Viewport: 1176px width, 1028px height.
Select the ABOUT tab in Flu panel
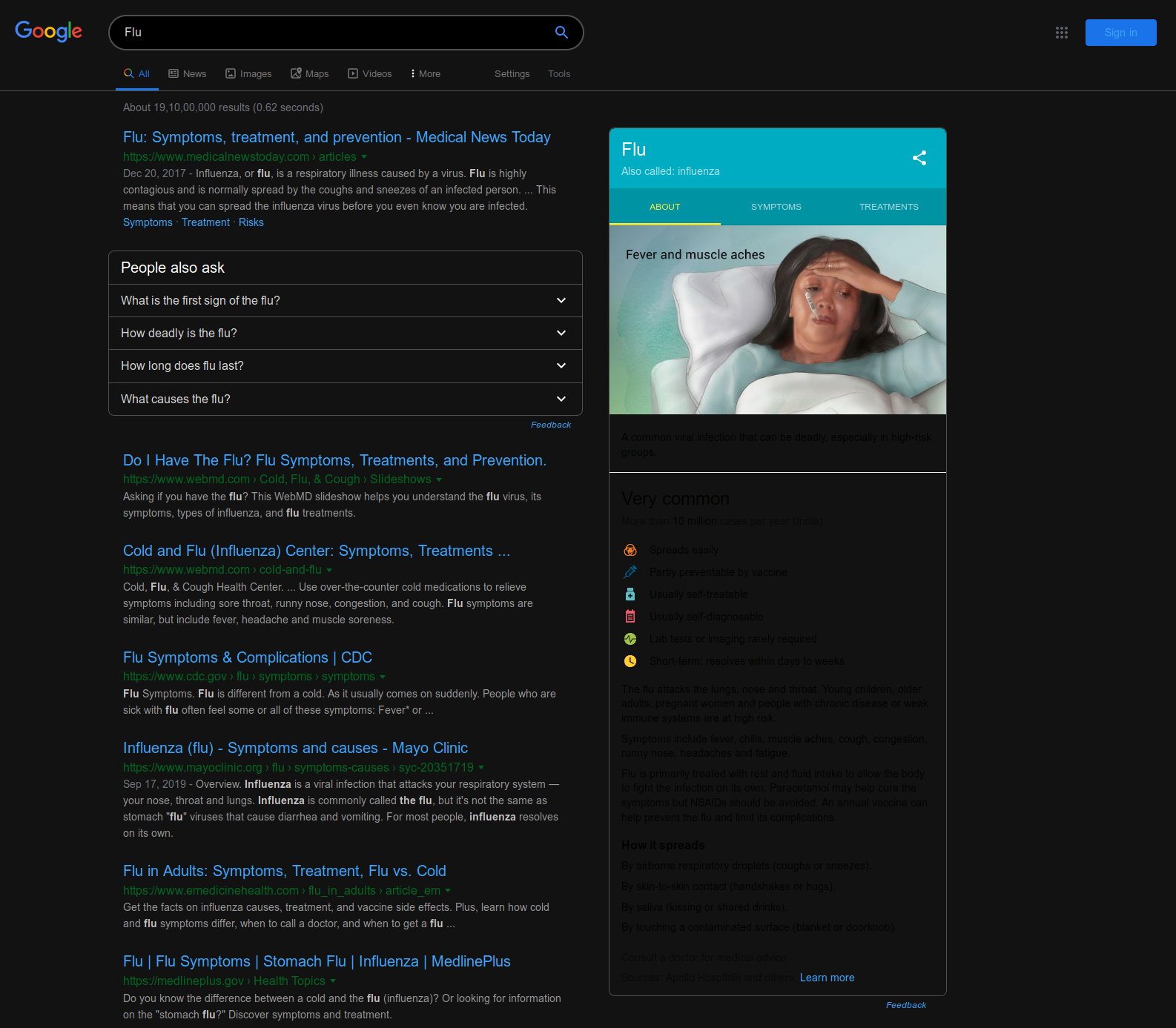[665, 207]
